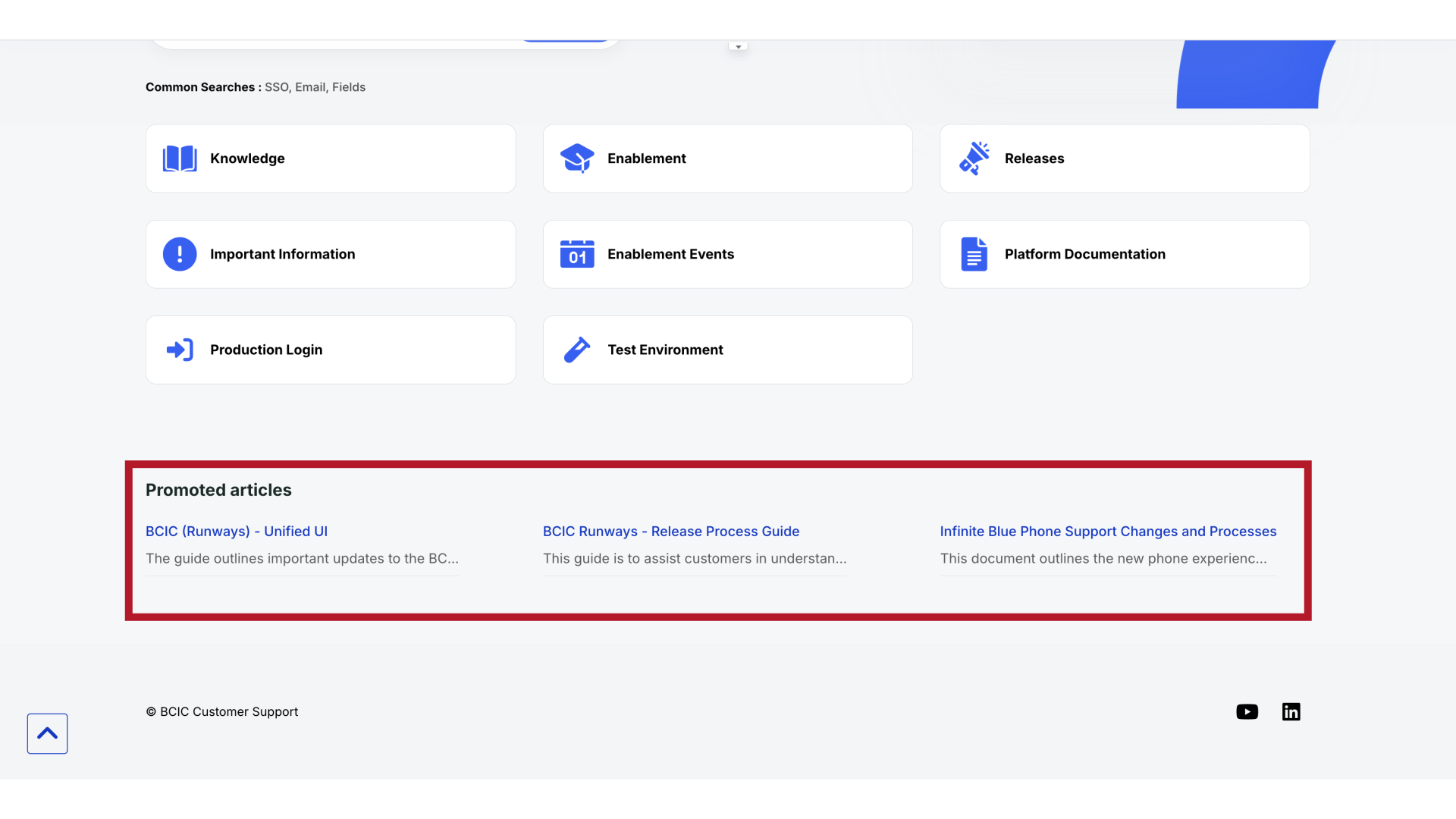Open article BCIC (Runways) - Unified UI

(x=237, y=532)
